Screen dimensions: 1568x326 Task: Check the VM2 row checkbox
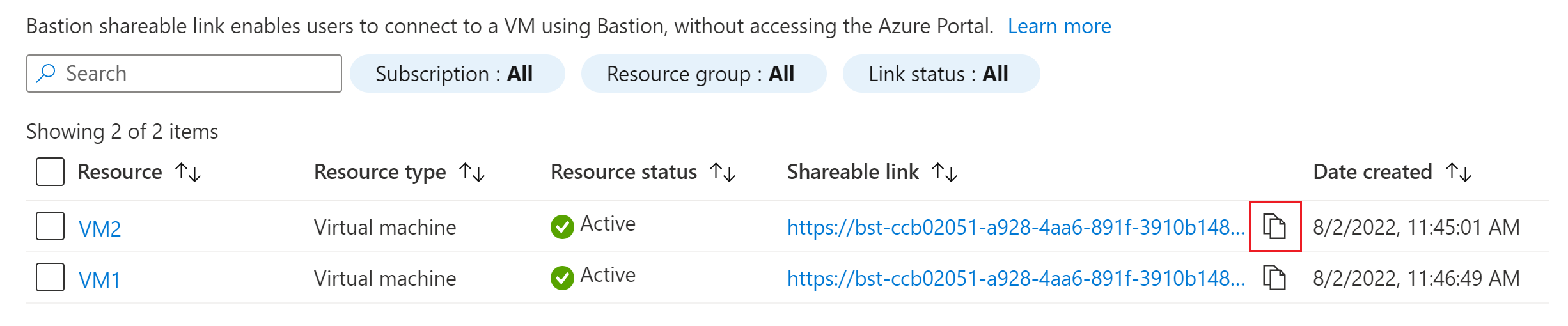pyautogui.click(x=50, y=226)
